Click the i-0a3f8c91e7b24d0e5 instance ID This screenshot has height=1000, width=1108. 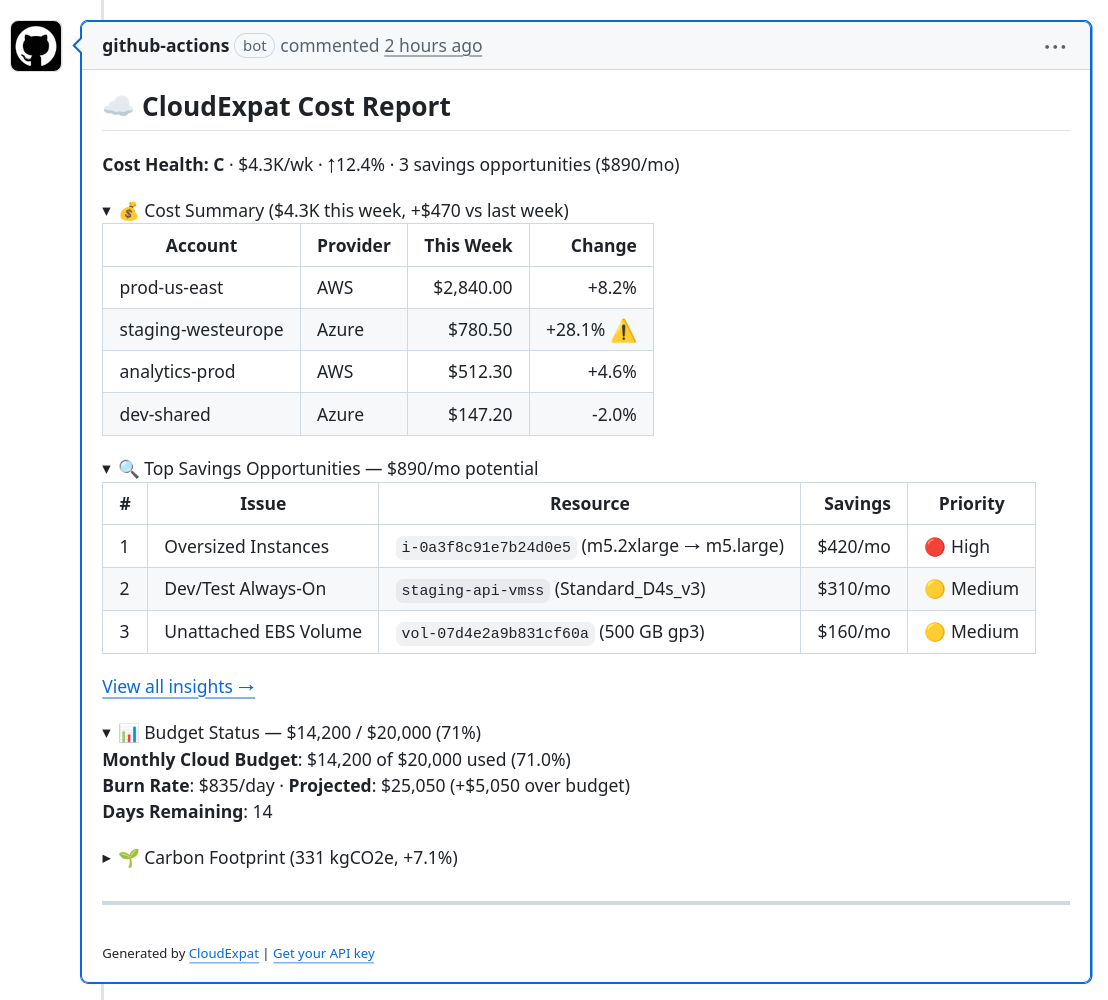tap(486, 547)
